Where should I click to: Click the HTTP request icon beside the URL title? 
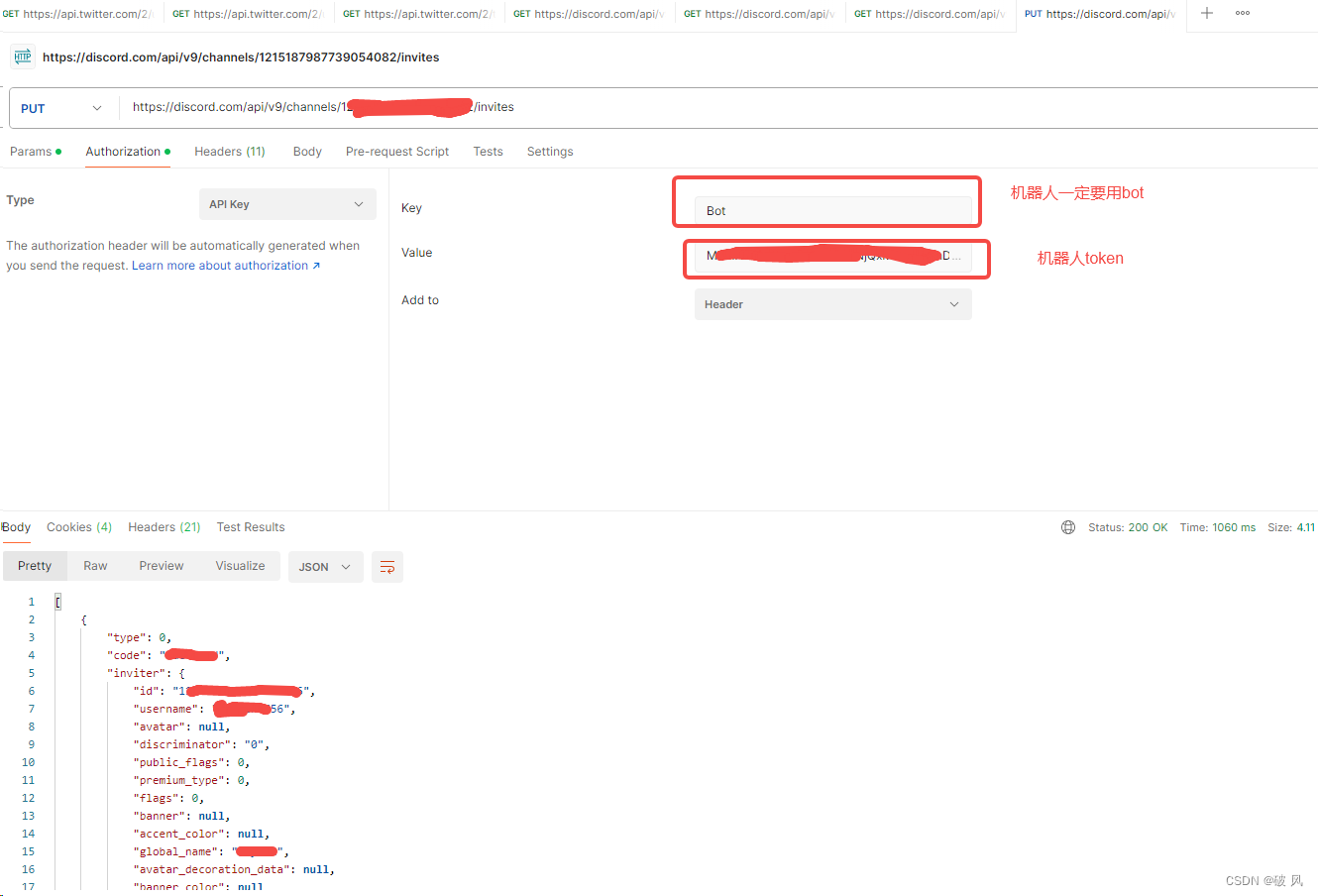point(23,57)
